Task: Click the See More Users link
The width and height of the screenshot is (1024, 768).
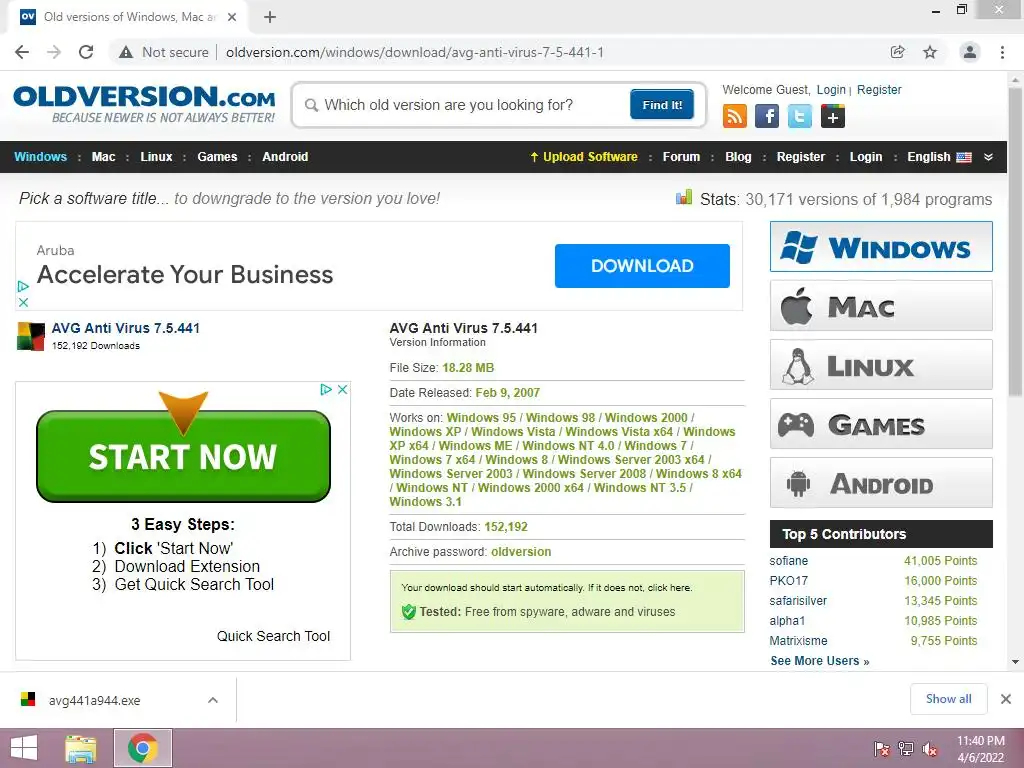Action: tap(820, 661)
